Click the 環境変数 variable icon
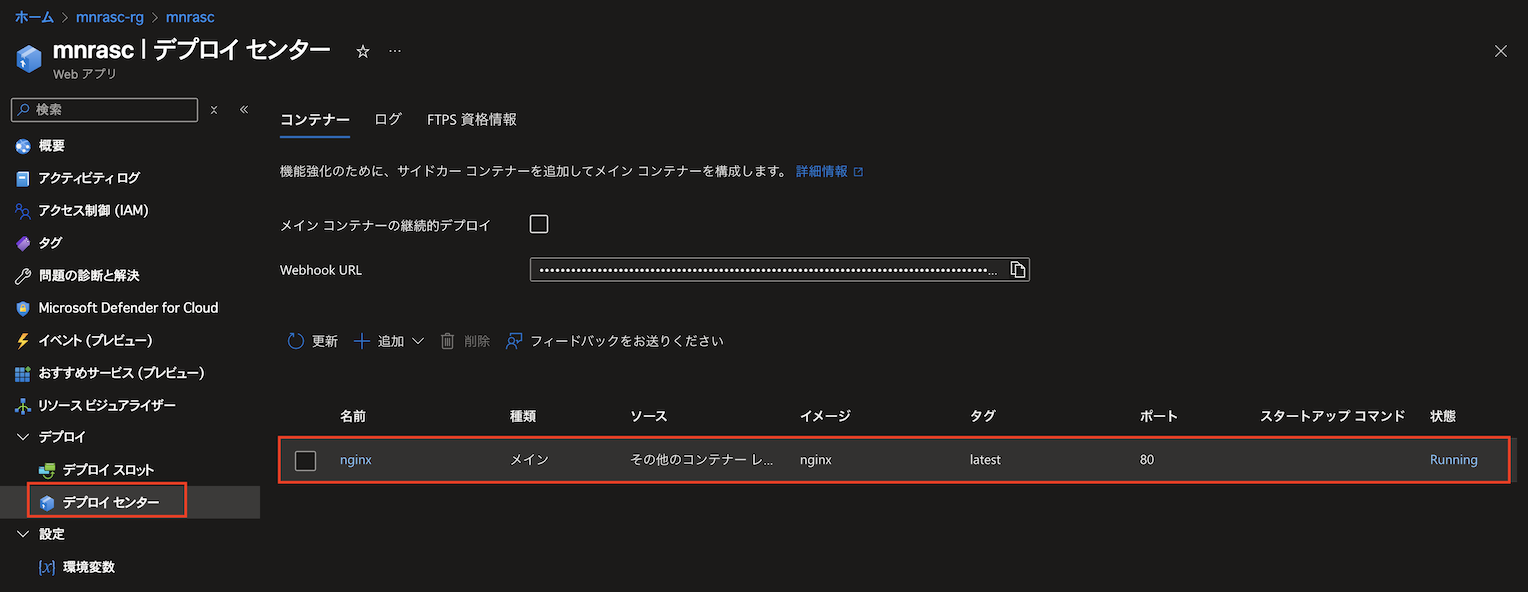 pyautogui.click(x=46, y=567)
